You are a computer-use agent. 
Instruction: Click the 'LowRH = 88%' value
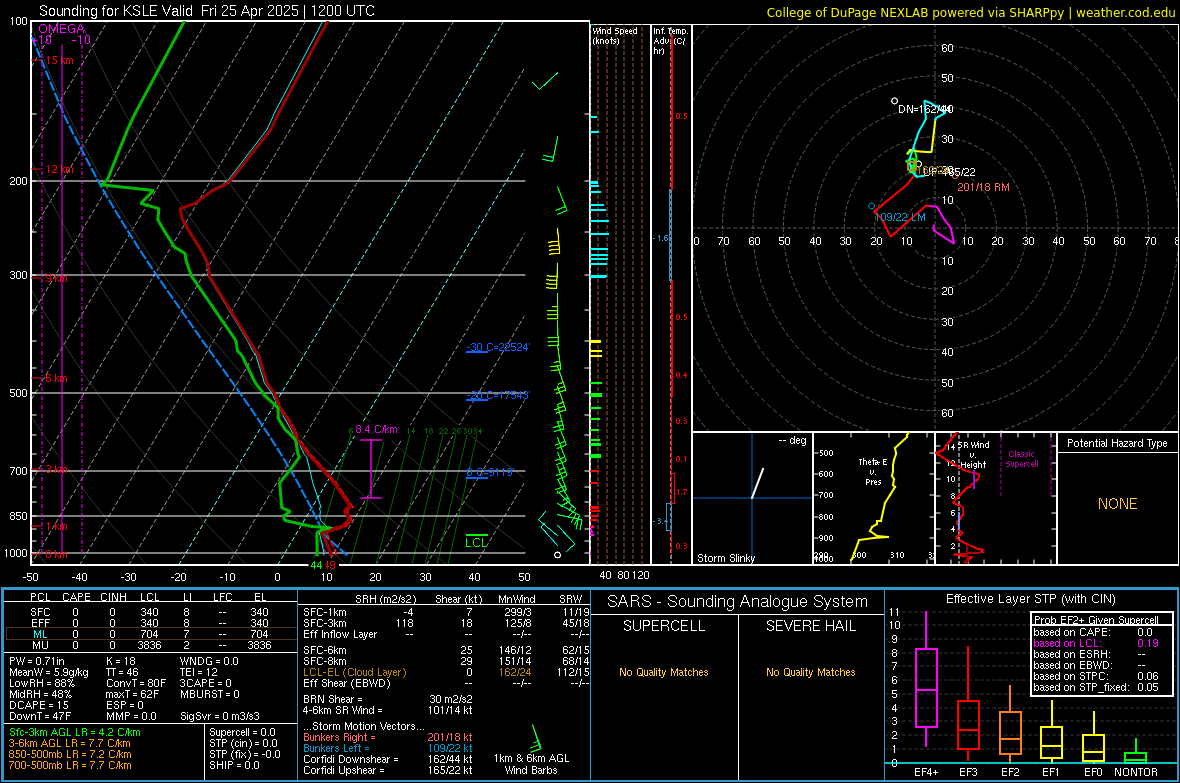coord(41,684)
